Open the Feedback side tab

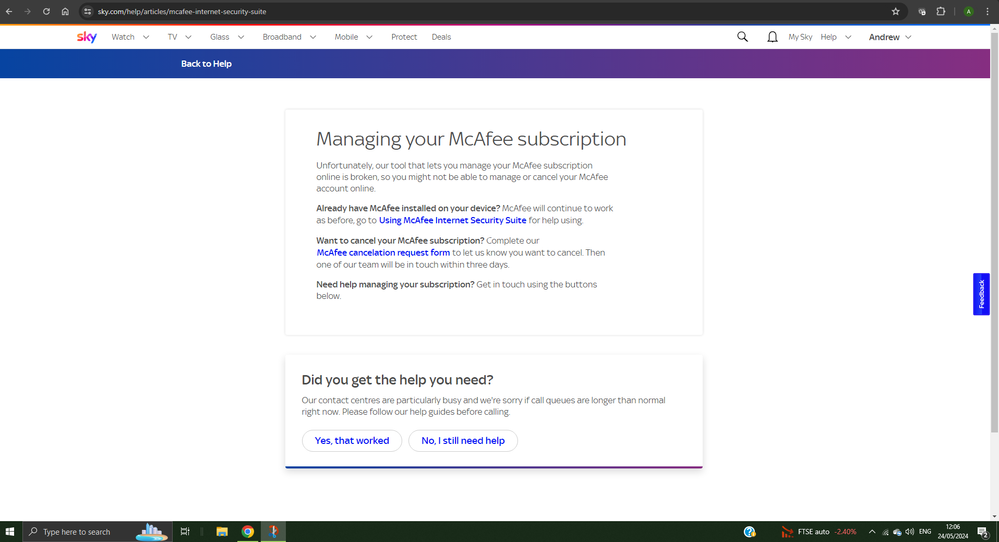pyautogui.click(x=981, y=294)
